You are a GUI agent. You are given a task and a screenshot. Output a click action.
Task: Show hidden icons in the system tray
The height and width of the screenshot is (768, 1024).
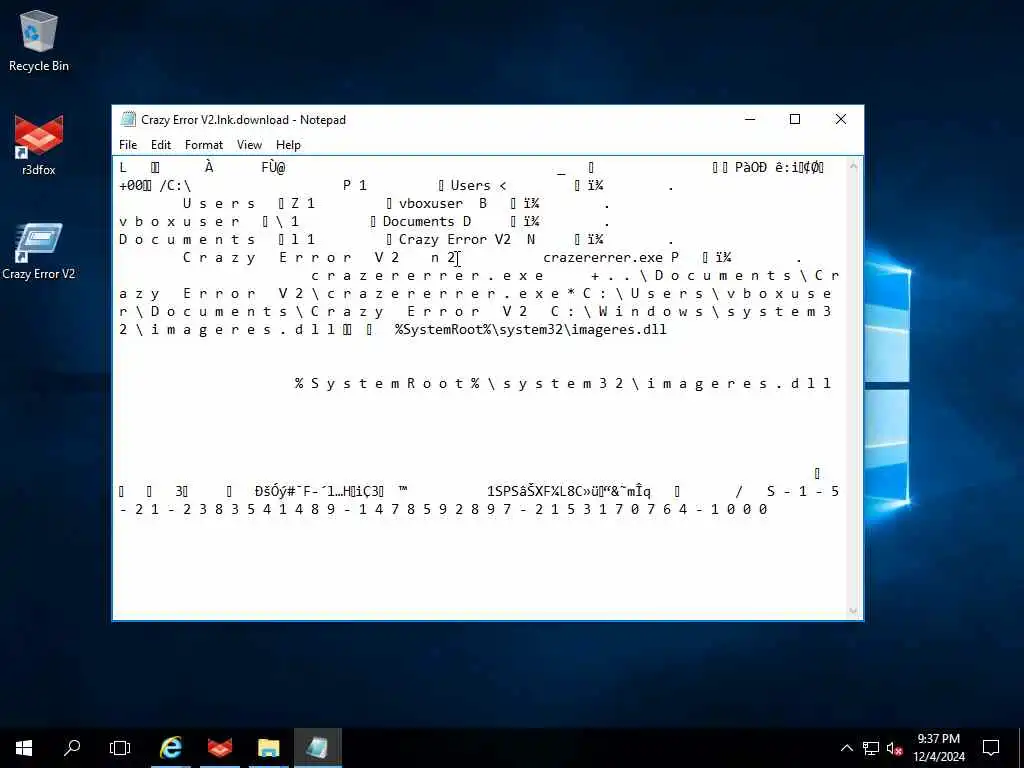tap(846, 748)
